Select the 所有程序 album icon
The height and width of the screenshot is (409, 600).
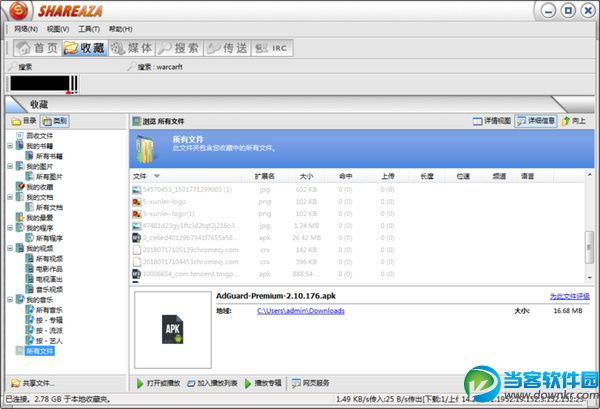click(x=29, y=238)
